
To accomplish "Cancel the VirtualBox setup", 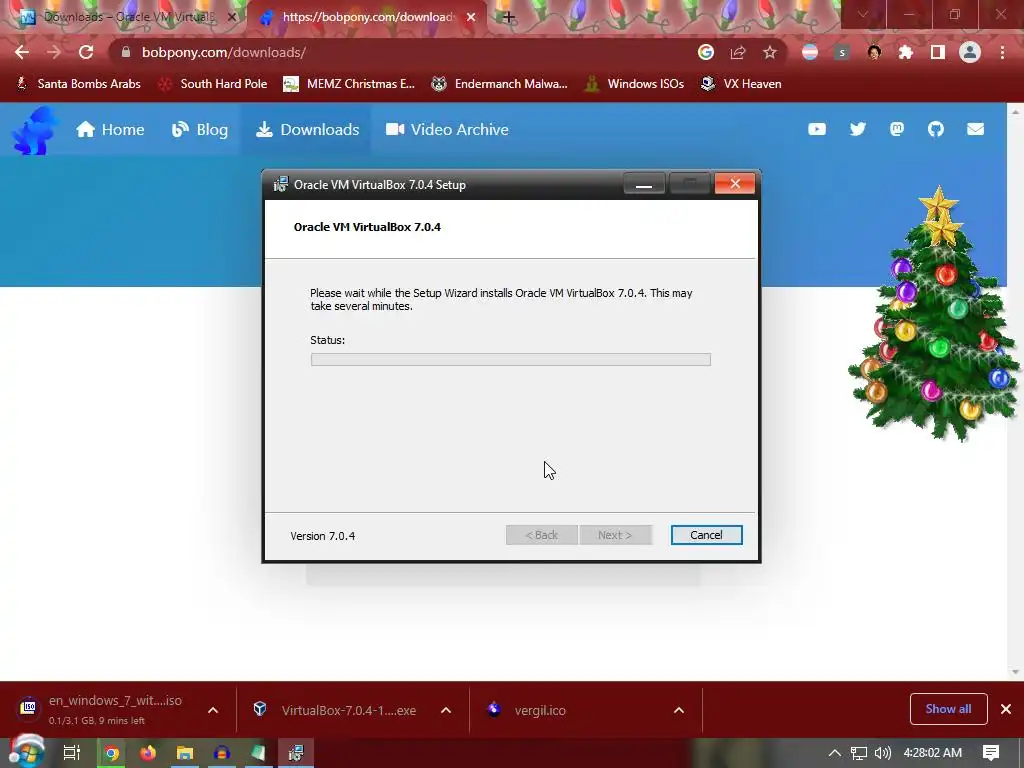I will click(x=706, y=535).
